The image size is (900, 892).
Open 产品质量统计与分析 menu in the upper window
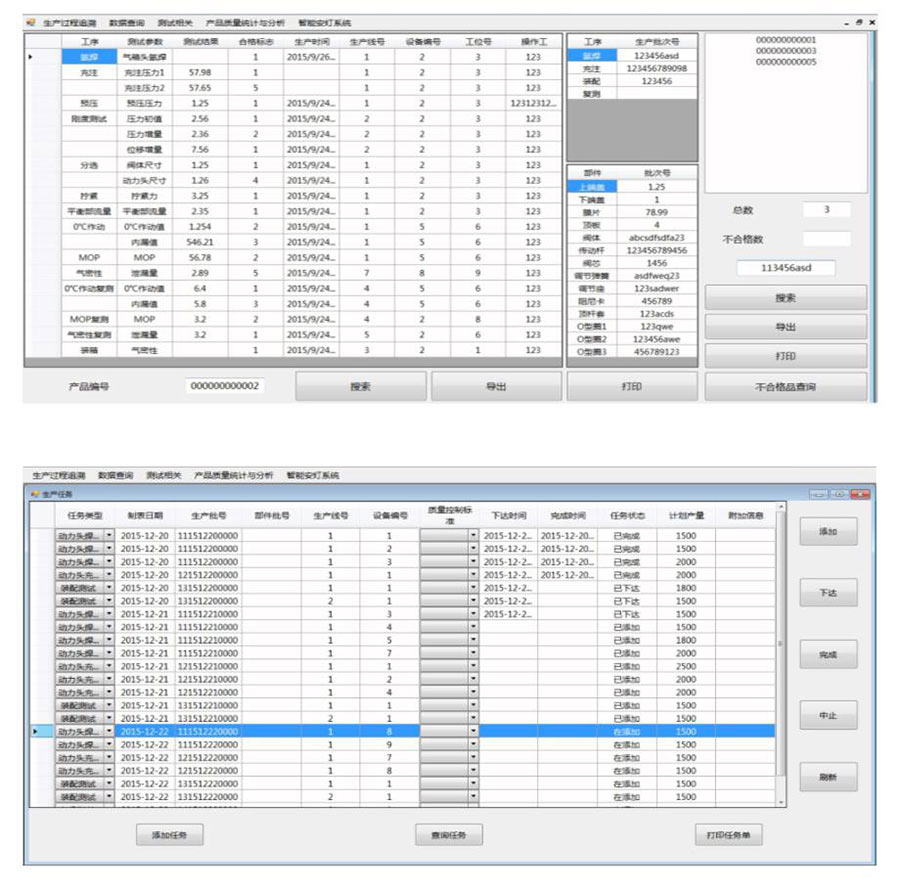[245, 22]
